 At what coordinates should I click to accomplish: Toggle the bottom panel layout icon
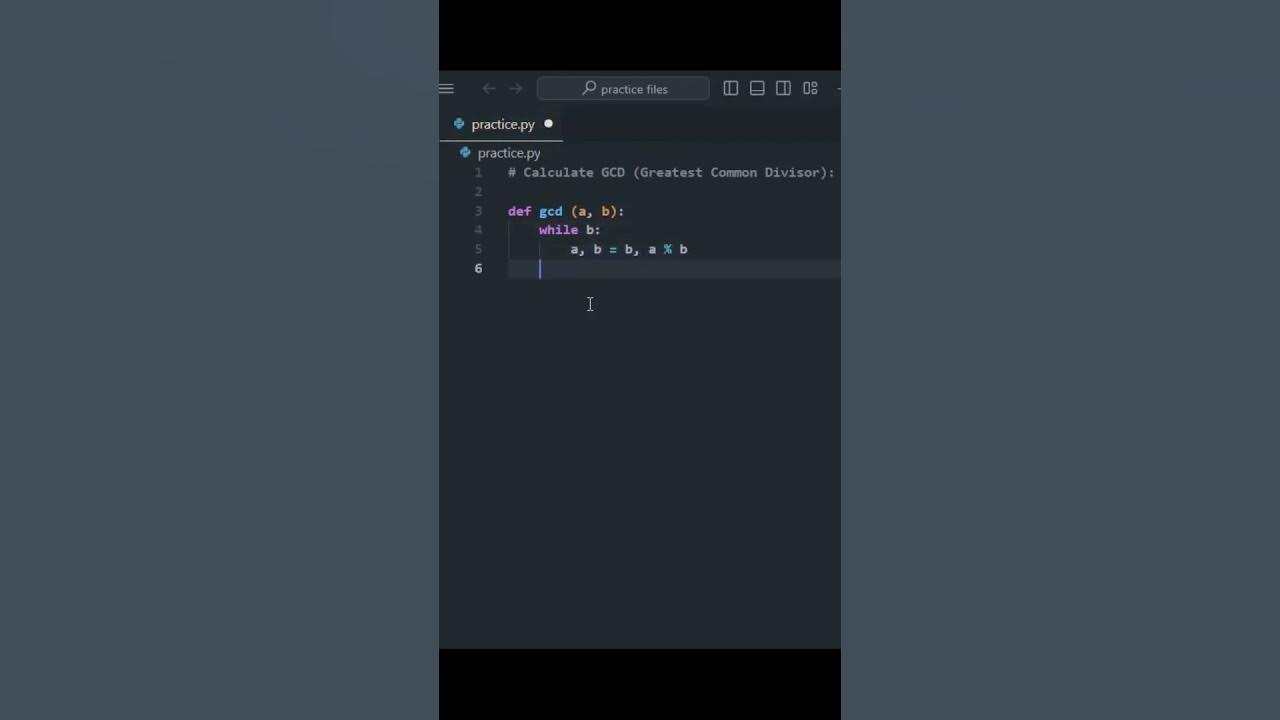point(757,89)
